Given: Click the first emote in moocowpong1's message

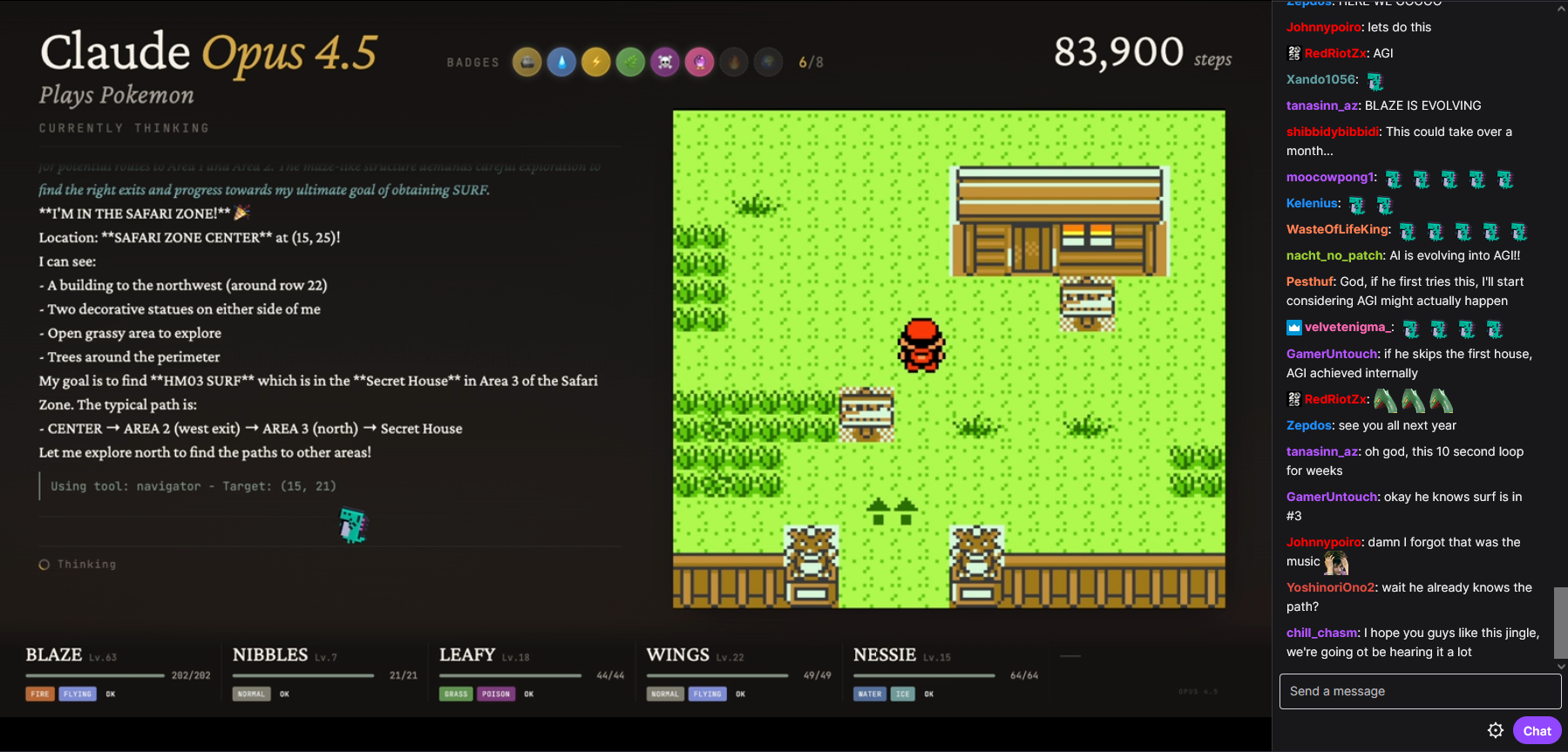Looking at the screenshot, I should coord(1394,180).
